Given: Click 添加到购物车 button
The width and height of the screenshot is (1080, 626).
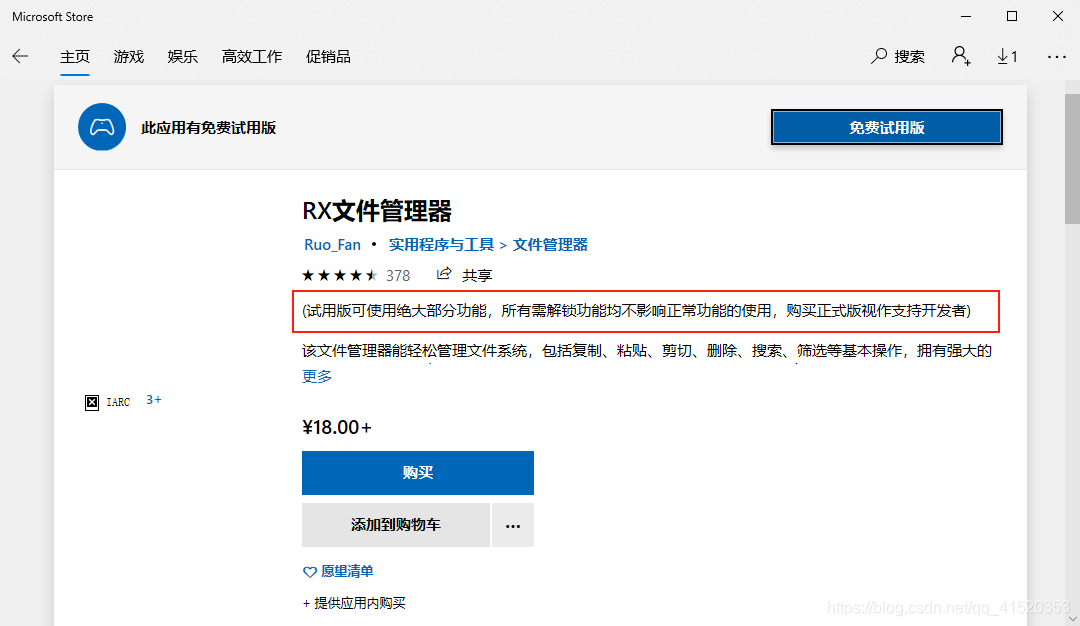Looking at the screenshot, I should [395, 525].
